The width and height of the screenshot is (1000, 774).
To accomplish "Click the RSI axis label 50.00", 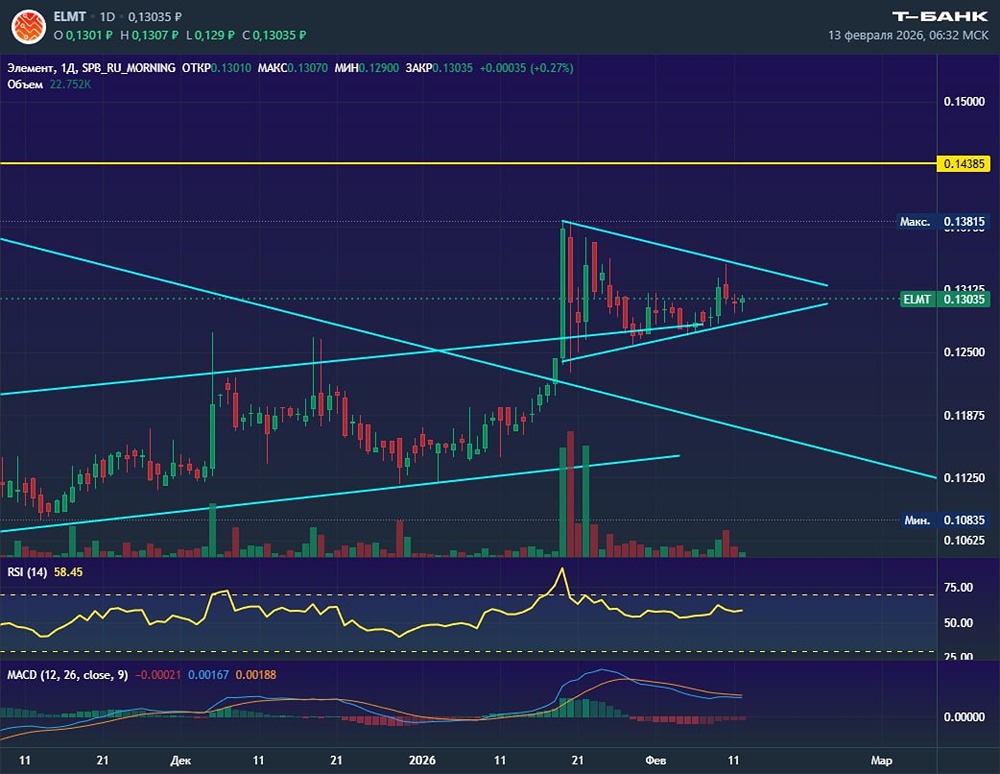I will coord(958,622).
